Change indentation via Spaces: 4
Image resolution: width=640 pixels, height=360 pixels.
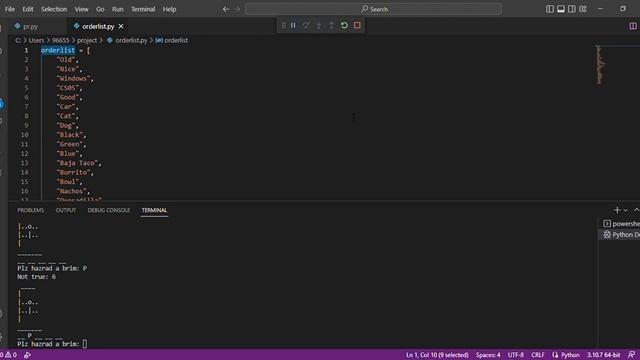point(488,355)
